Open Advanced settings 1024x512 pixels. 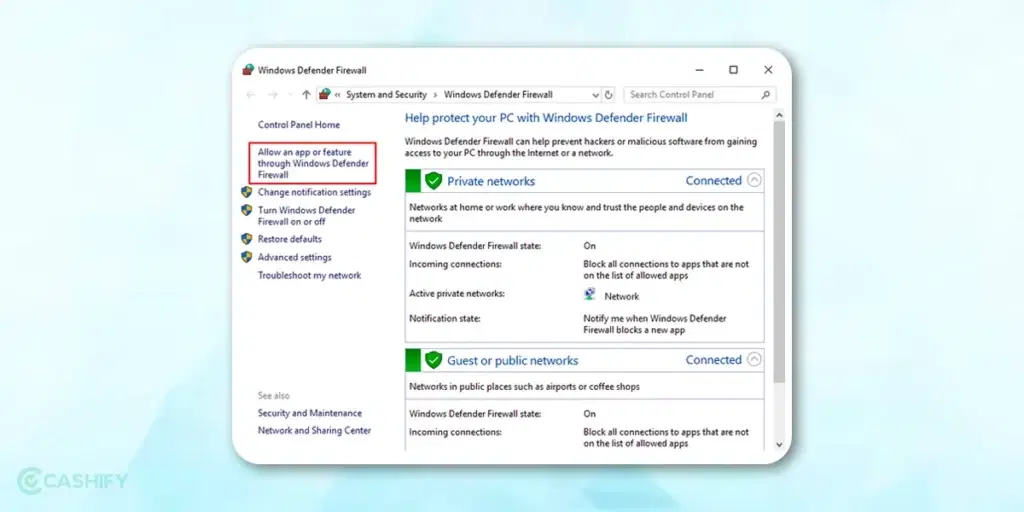pyautogui.click(x=295, y=257)
